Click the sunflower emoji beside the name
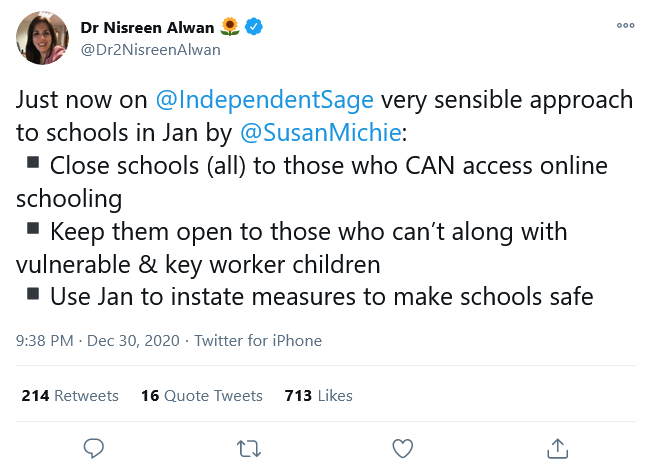This screenshot has height=474, width=652. pos(232,27)
